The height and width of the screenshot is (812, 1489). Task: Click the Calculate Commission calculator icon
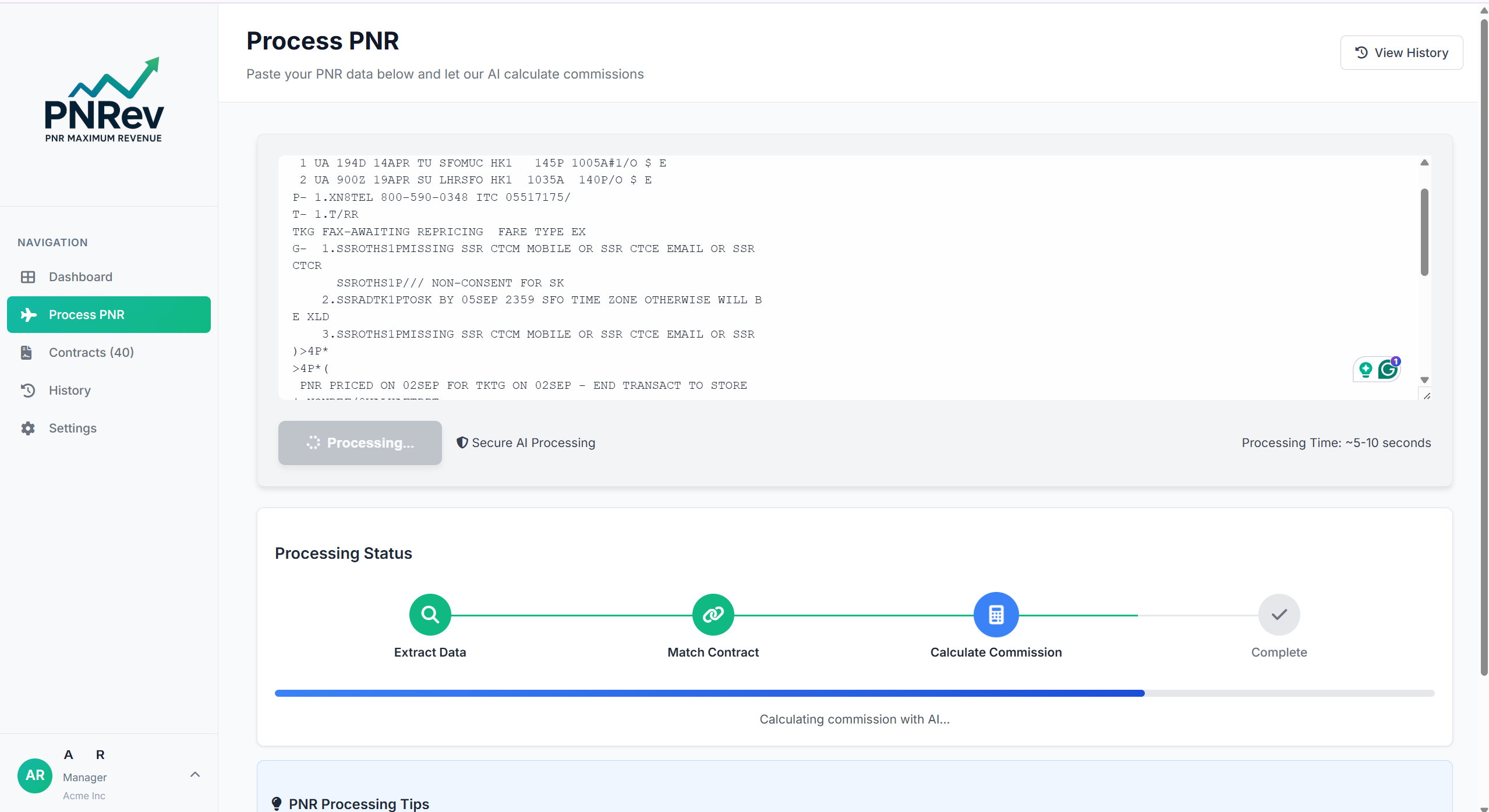click(x=995, y=614)
